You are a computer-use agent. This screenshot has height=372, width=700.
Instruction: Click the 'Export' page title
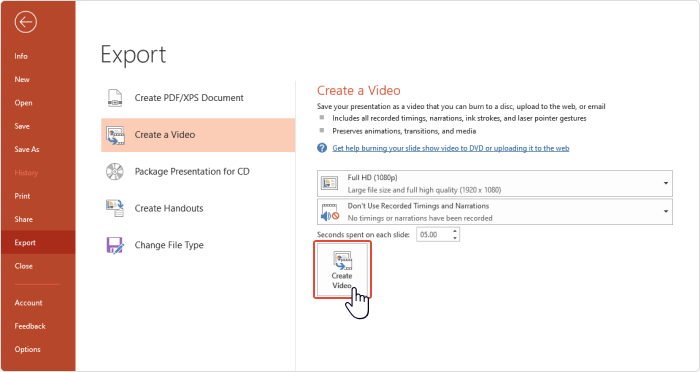pos(133,55)
